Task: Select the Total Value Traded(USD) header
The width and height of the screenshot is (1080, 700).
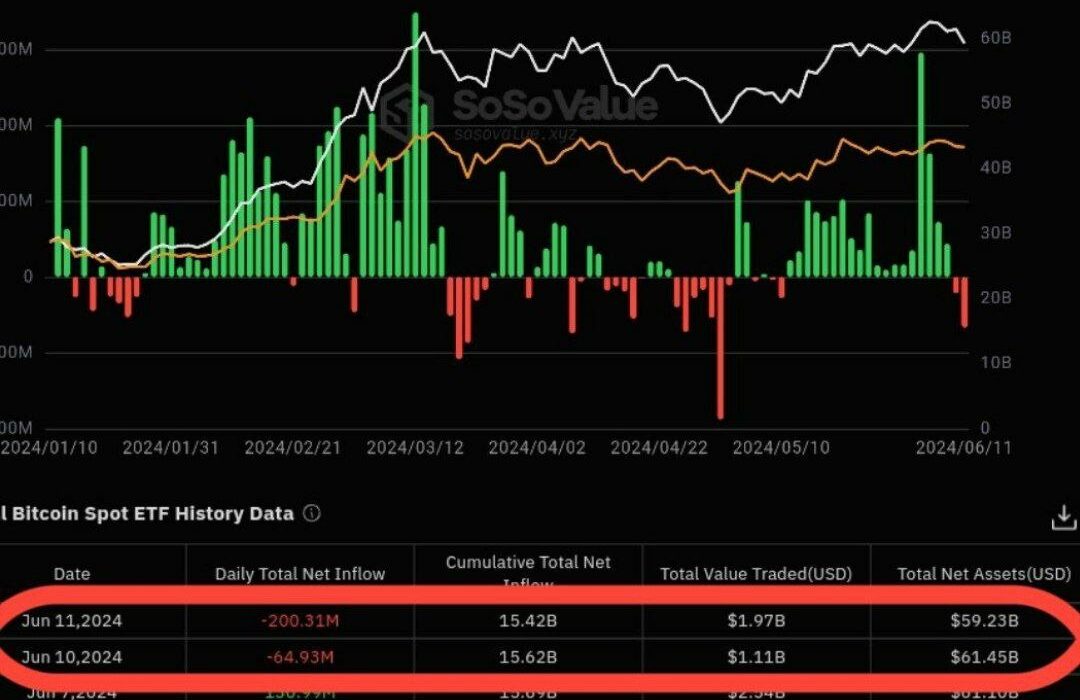Action: [756, 574]
